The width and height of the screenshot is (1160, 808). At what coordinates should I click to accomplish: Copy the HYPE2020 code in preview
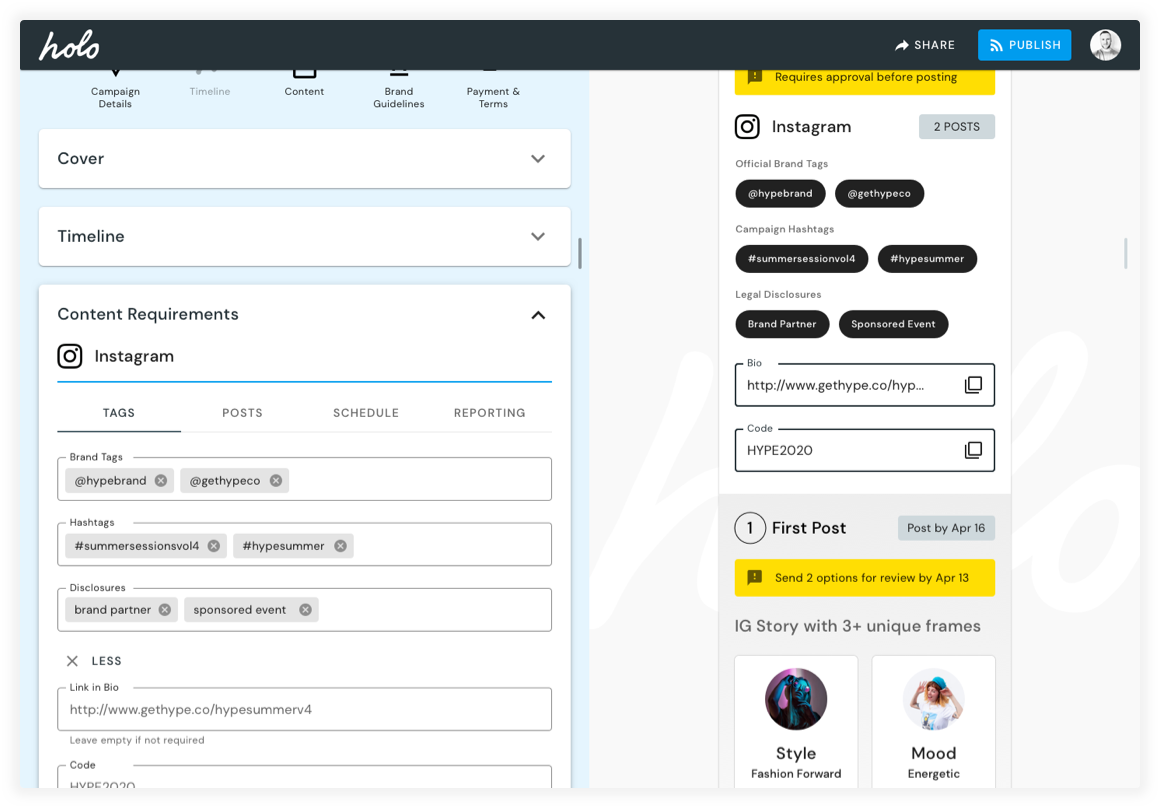[x=973, y=450]
